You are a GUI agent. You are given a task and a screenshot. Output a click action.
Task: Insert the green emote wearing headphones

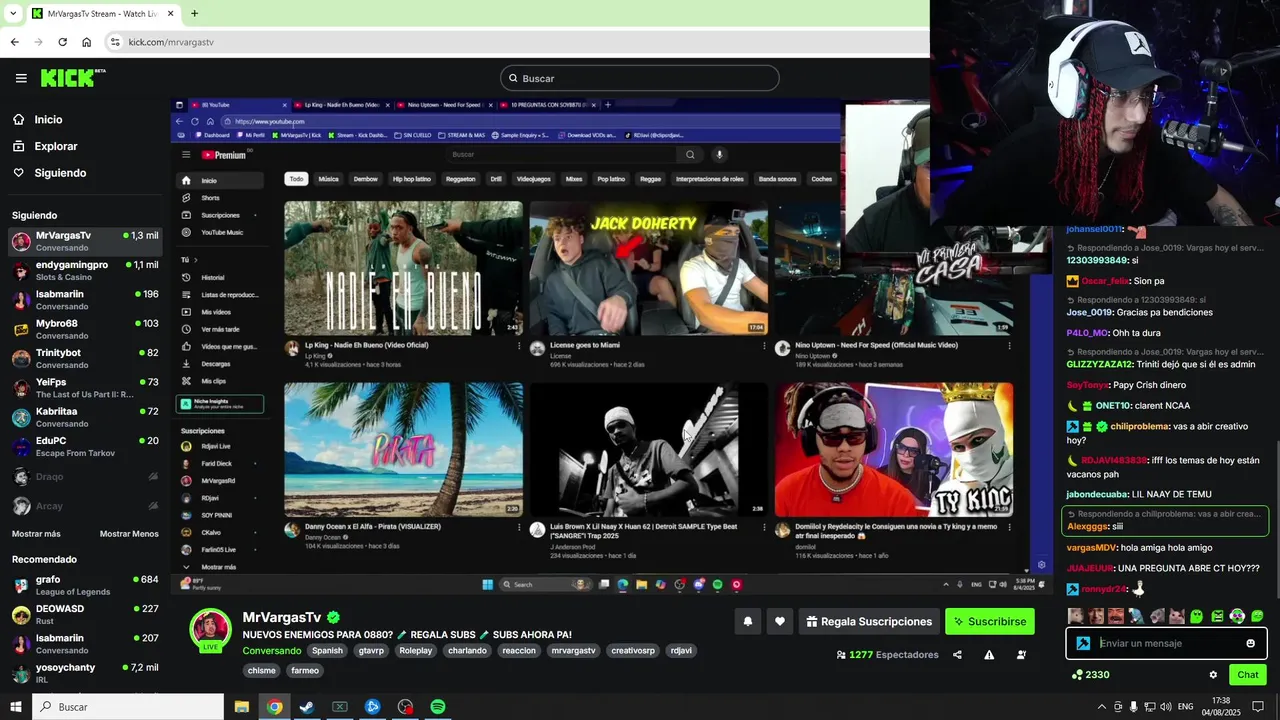[1237, 616]
